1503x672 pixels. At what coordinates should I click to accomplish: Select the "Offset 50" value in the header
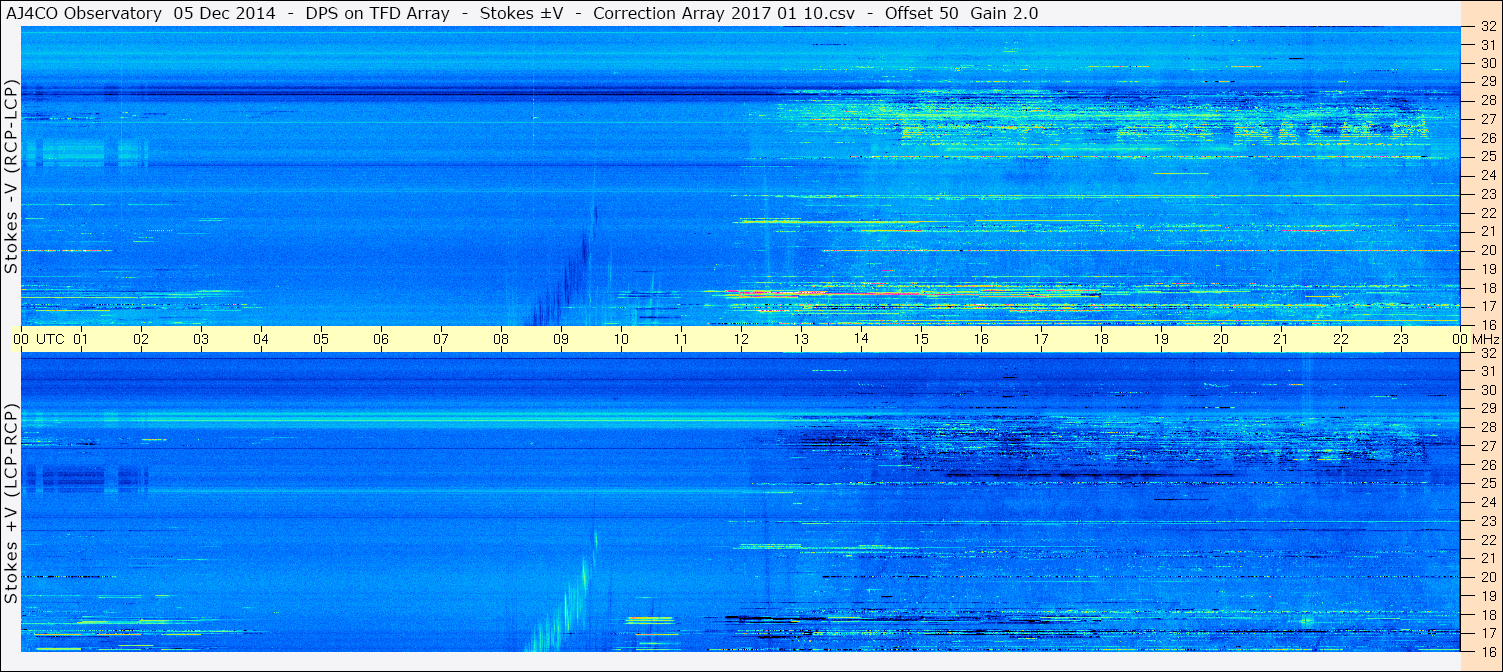click(x=921, y=14)
